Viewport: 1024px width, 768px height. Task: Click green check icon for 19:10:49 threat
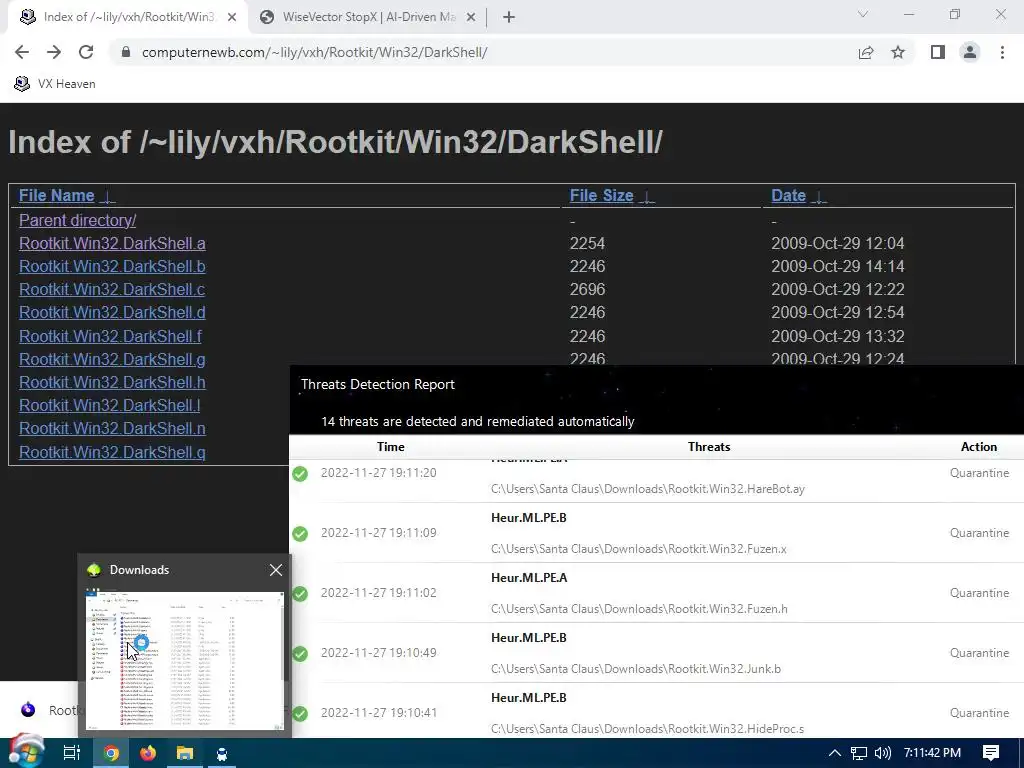[300, 654]
